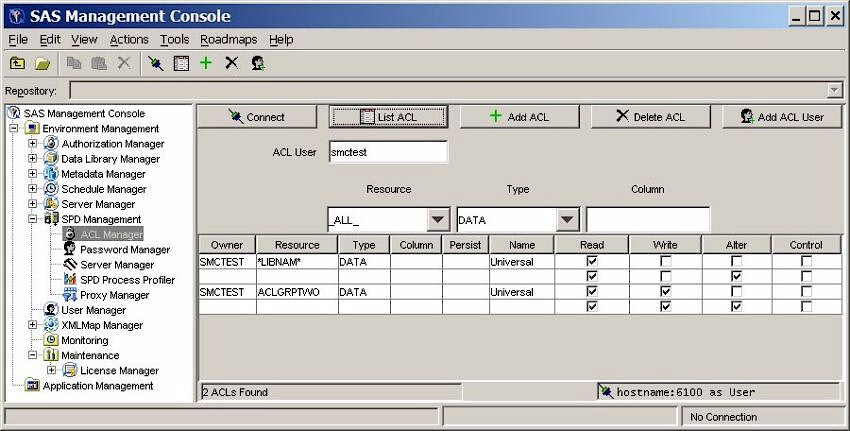The width and height of the screenshot is (850, 431).
Task: Click the ACLGRPTWO resource cell
Action: (297, 292)
